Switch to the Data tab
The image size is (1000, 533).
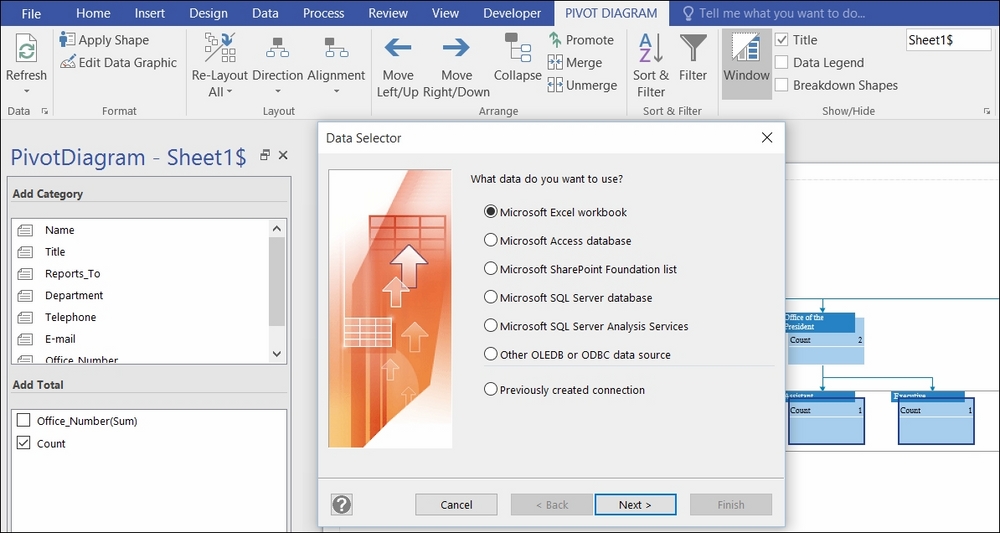point(265,13)
